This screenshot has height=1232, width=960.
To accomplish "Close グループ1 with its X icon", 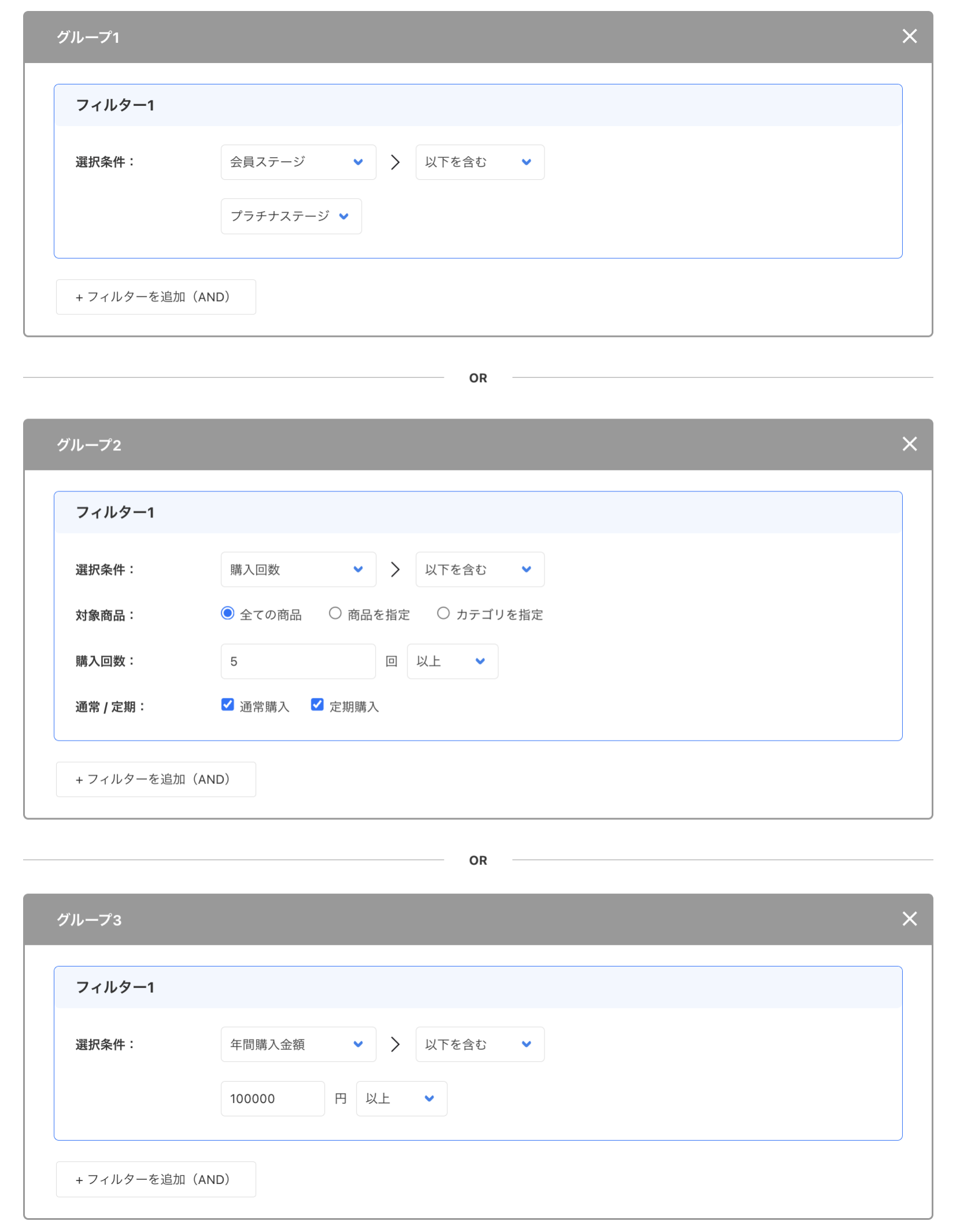I will point(909,36).
